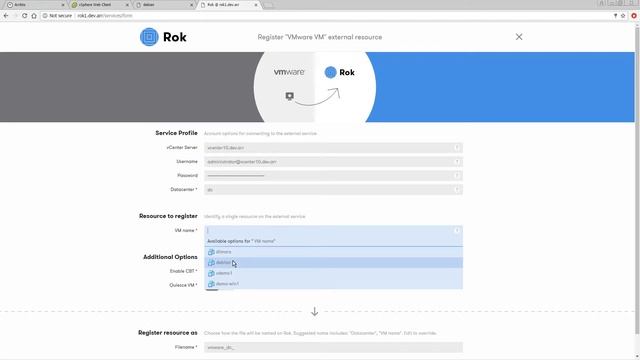Go to the browser home page icon
Screen dimensions: 640x360
point(34,16)
